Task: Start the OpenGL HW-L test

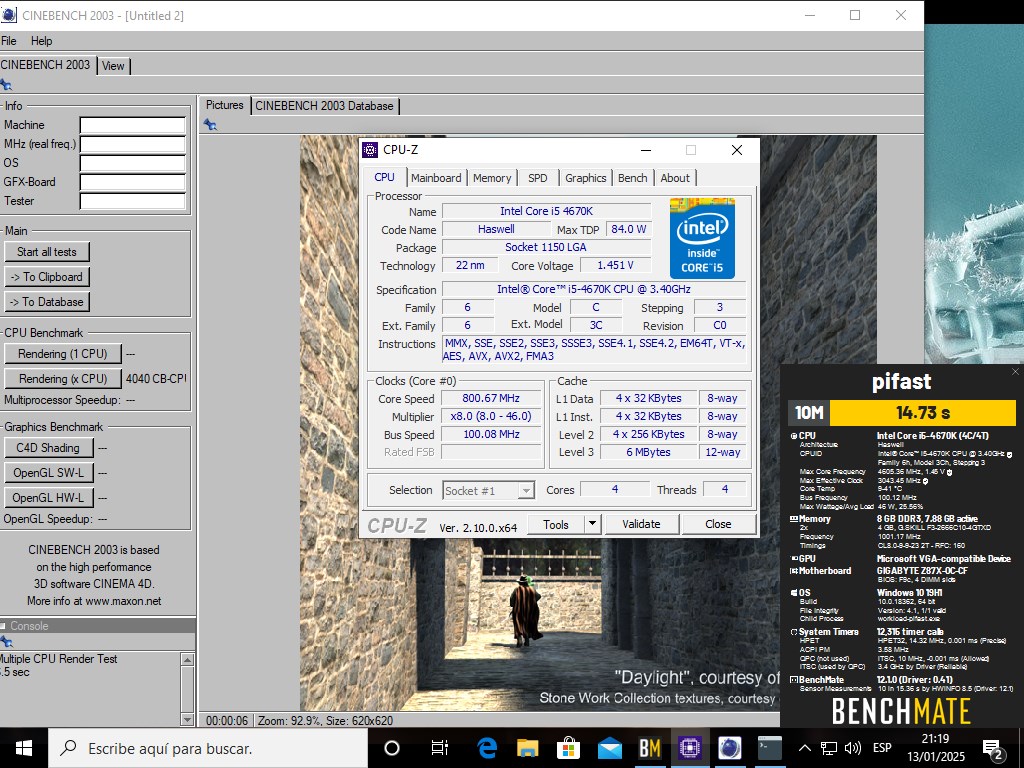Action: coord(48,498)
